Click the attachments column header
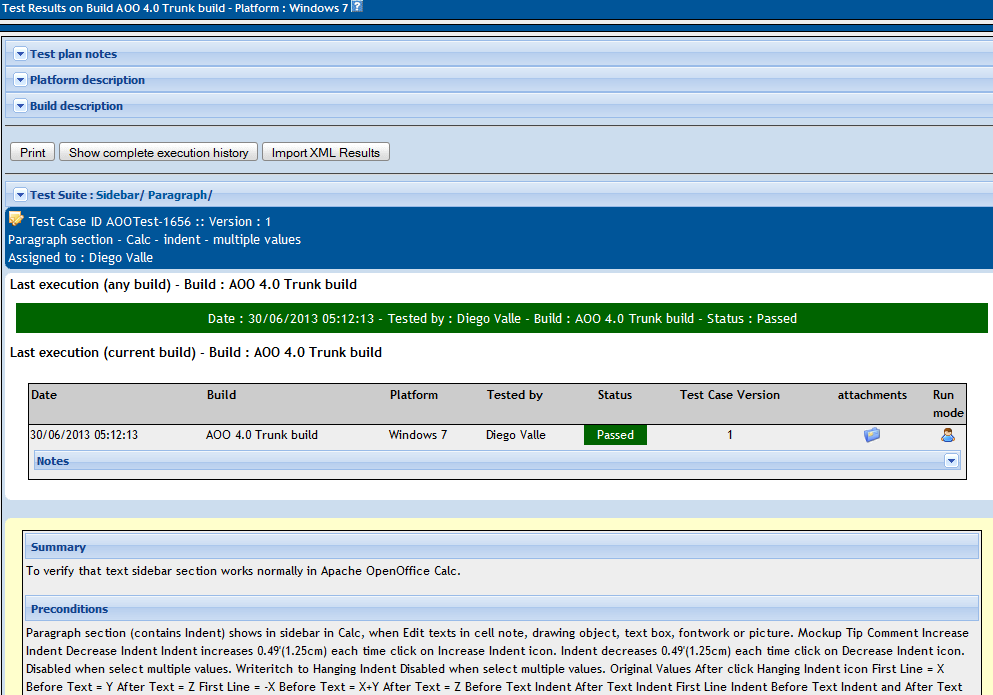993x695 pixels. pos(872,395)
